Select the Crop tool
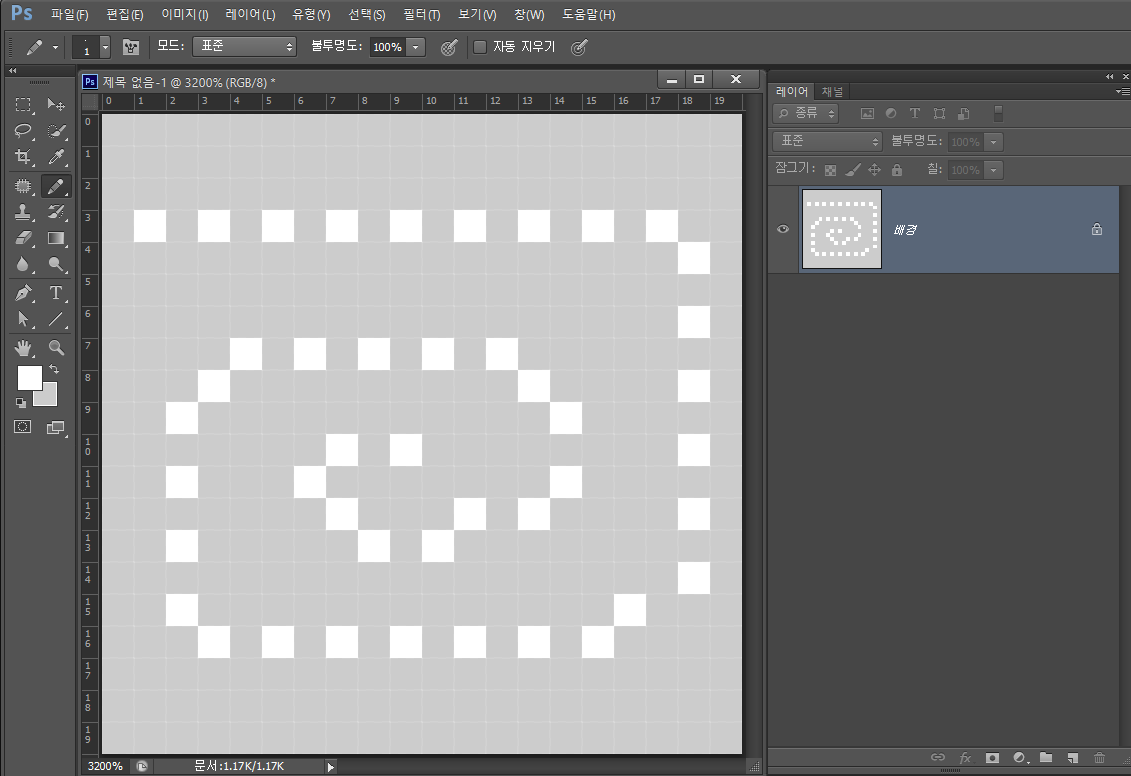This screenshot has width=1131, height=776. [x=23, y=156]
